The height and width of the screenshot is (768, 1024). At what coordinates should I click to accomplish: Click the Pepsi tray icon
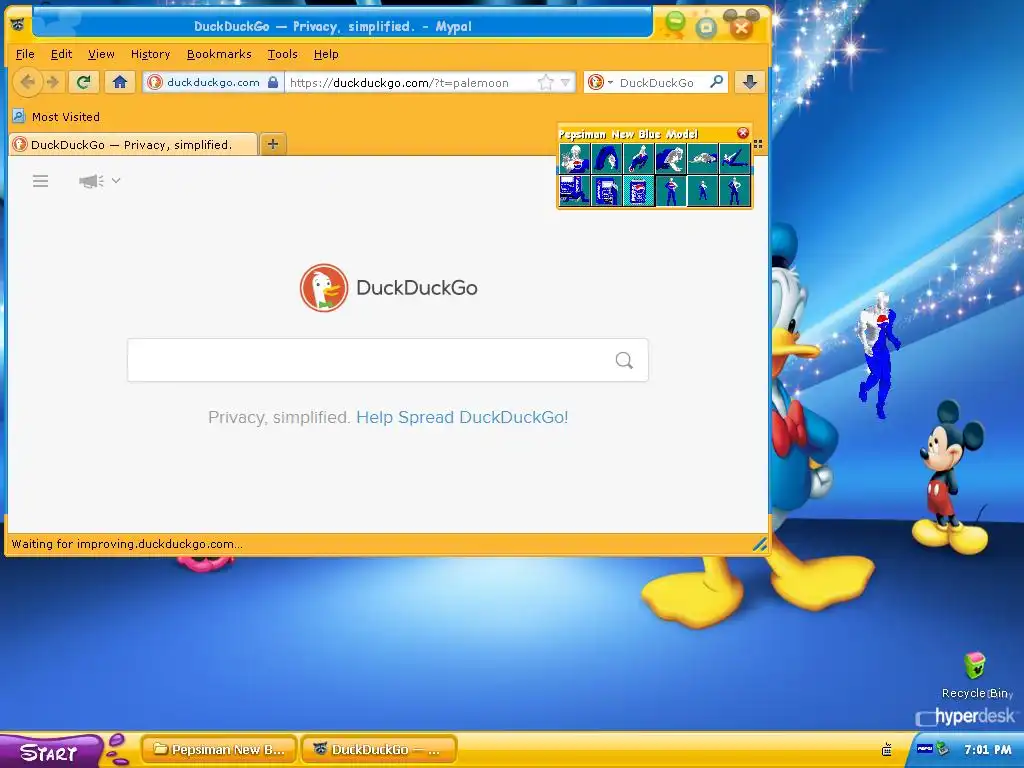click(924, 749)
